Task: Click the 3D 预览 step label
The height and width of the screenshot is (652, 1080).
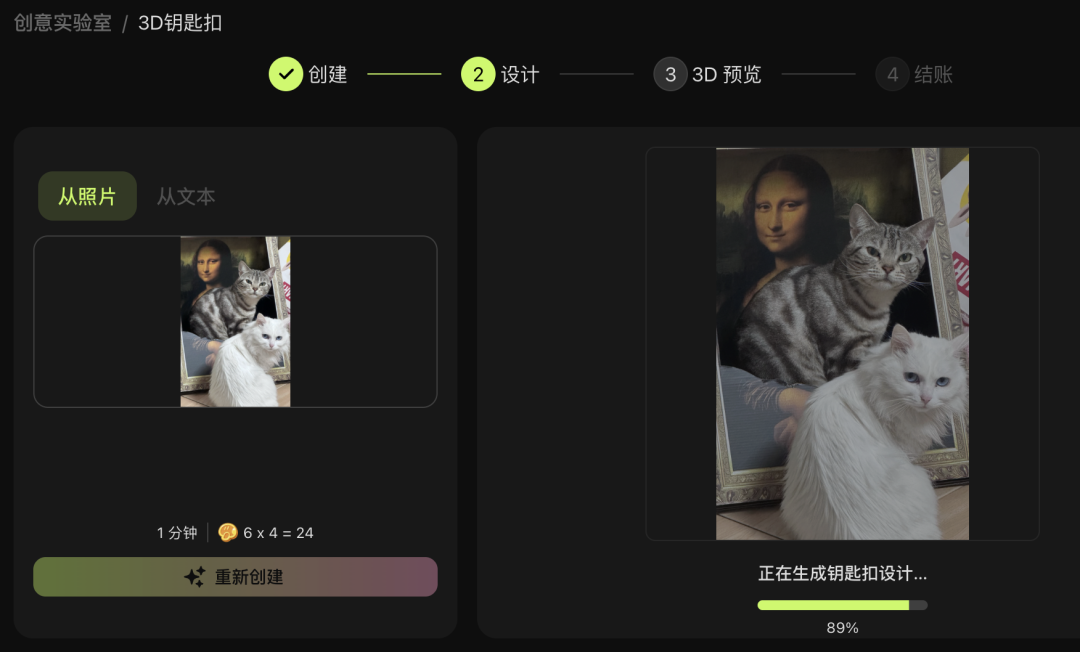Action: 726,74
